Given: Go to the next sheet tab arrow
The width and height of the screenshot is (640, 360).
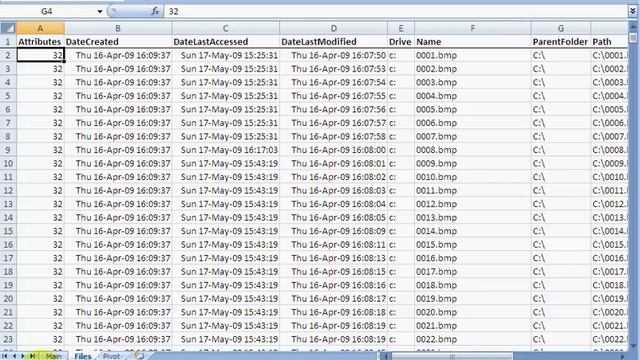Looking at the screenshot, I should click(23, 356).
